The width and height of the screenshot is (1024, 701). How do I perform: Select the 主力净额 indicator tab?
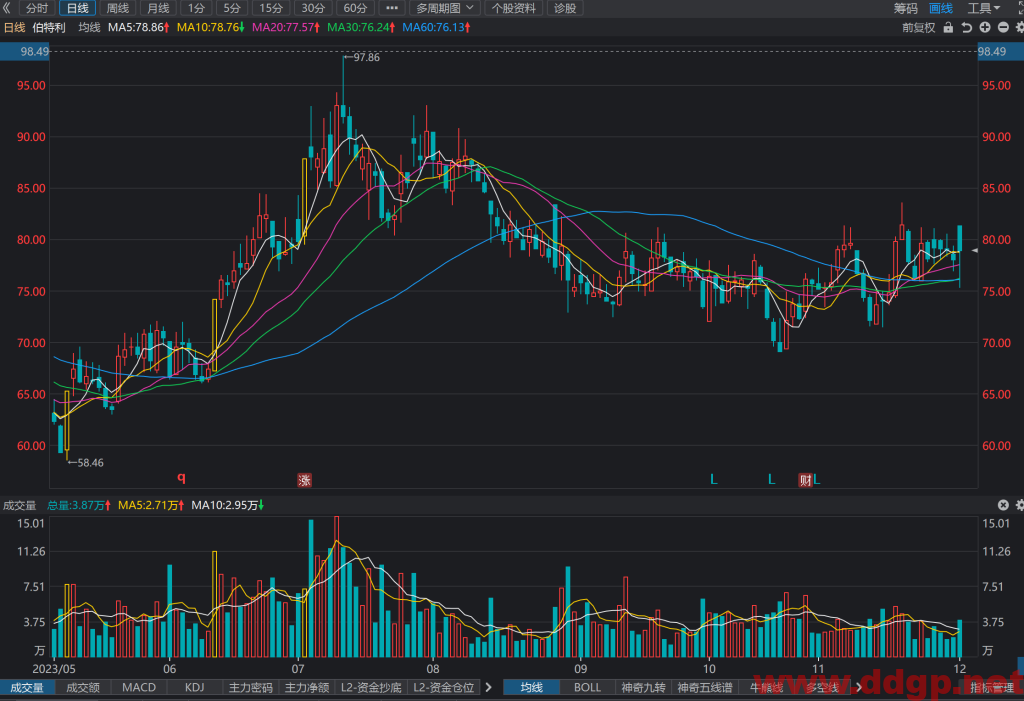(307, 687)
